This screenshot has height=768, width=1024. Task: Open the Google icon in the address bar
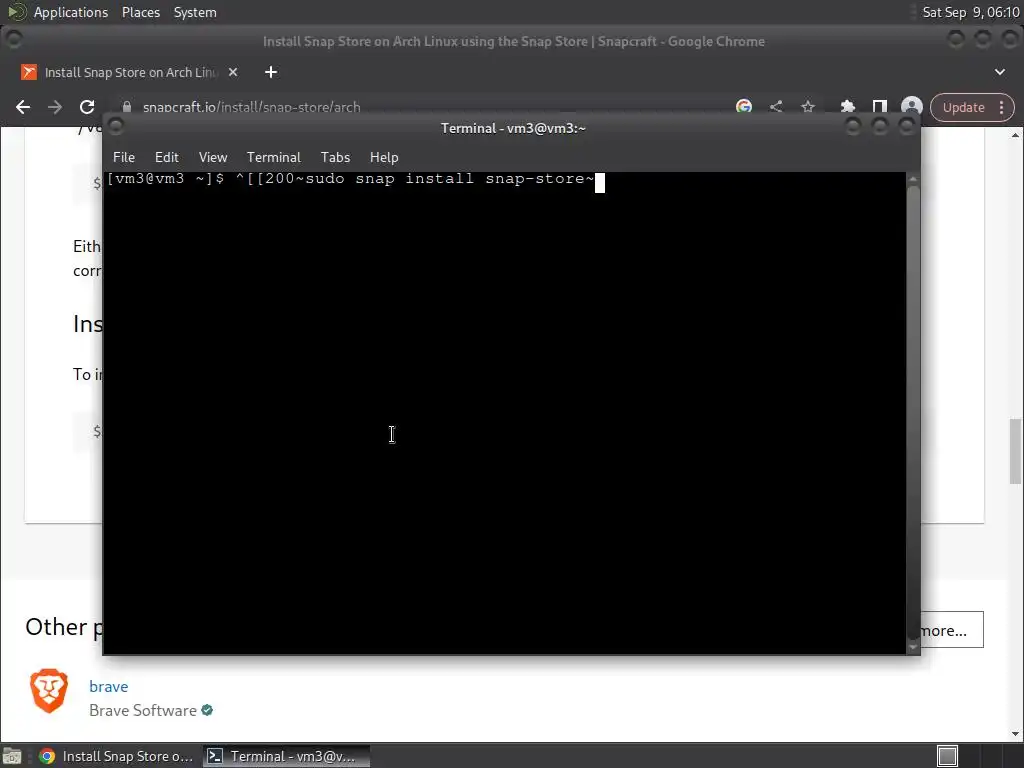(x=744, y=106)
